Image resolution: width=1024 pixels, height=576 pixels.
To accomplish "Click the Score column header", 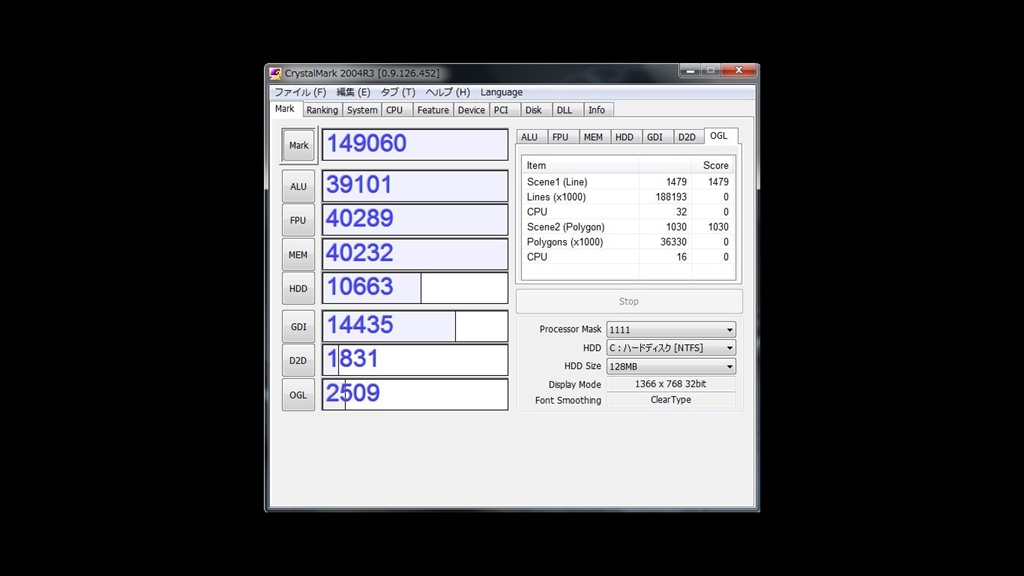I will pos(712,165).
